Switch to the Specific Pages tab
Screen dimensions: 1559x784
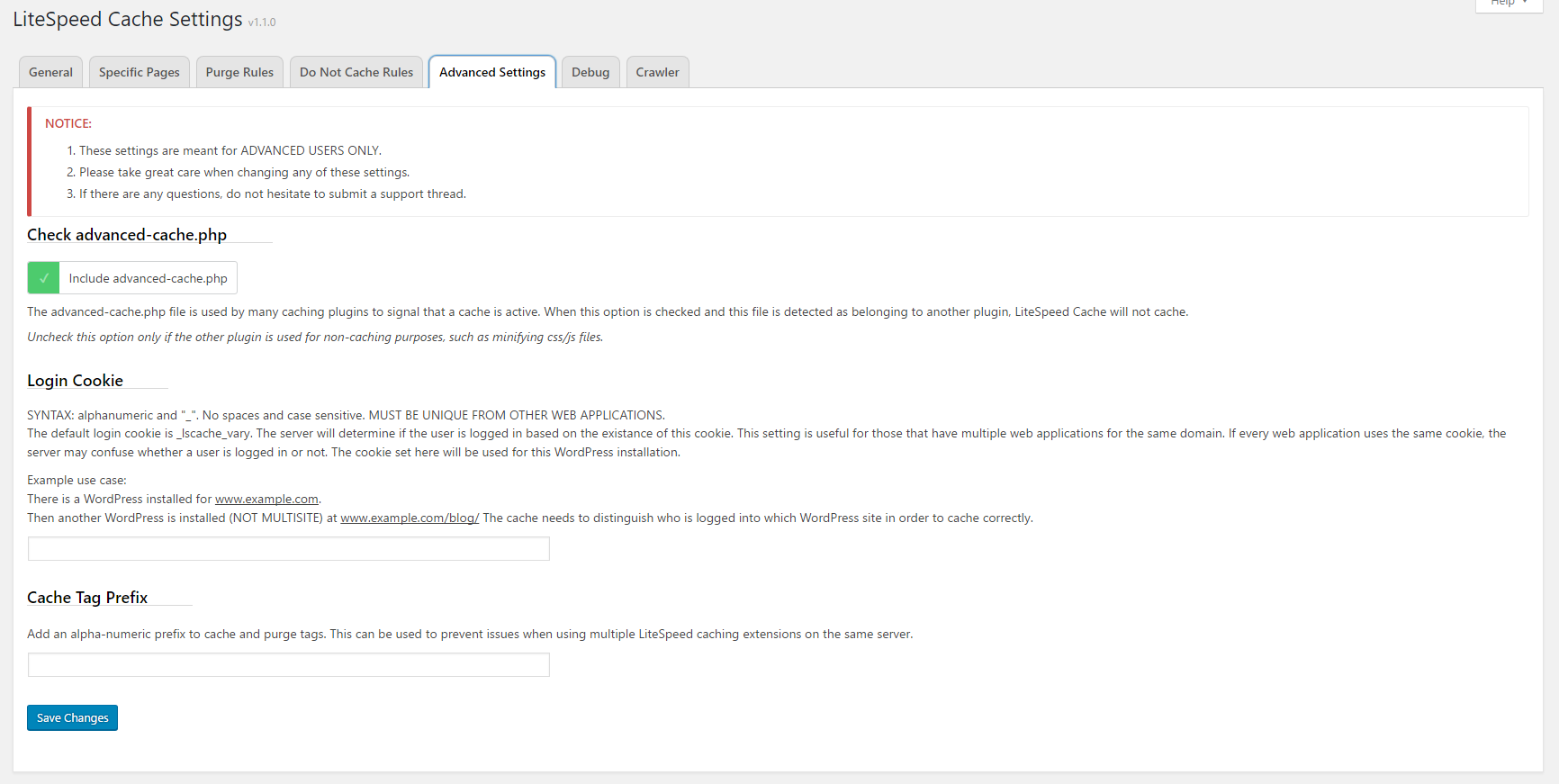pyautogui.click(x=140, y=72)
